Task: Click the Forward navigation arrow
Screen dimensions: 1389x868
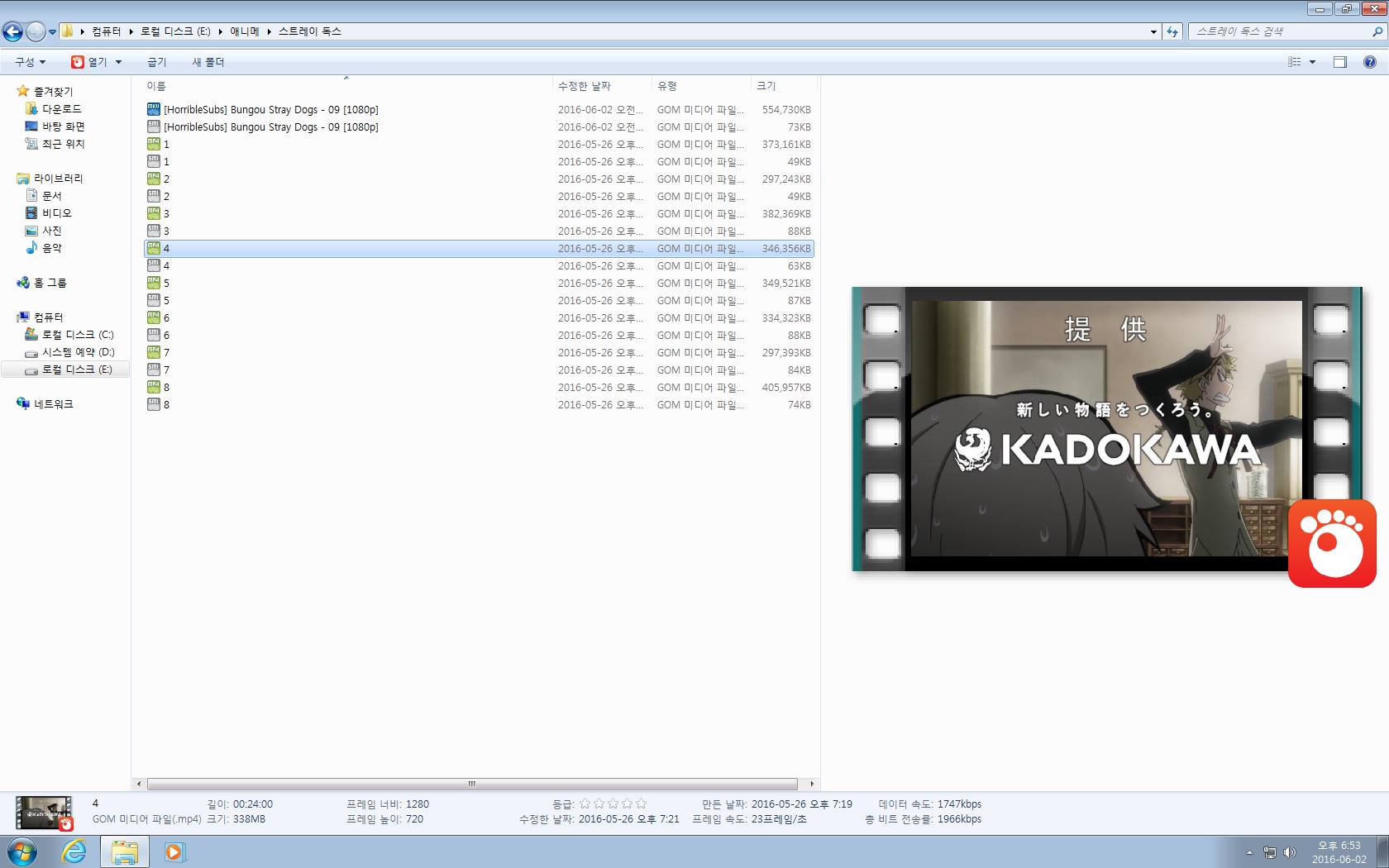Action: (x=36, y=31)
